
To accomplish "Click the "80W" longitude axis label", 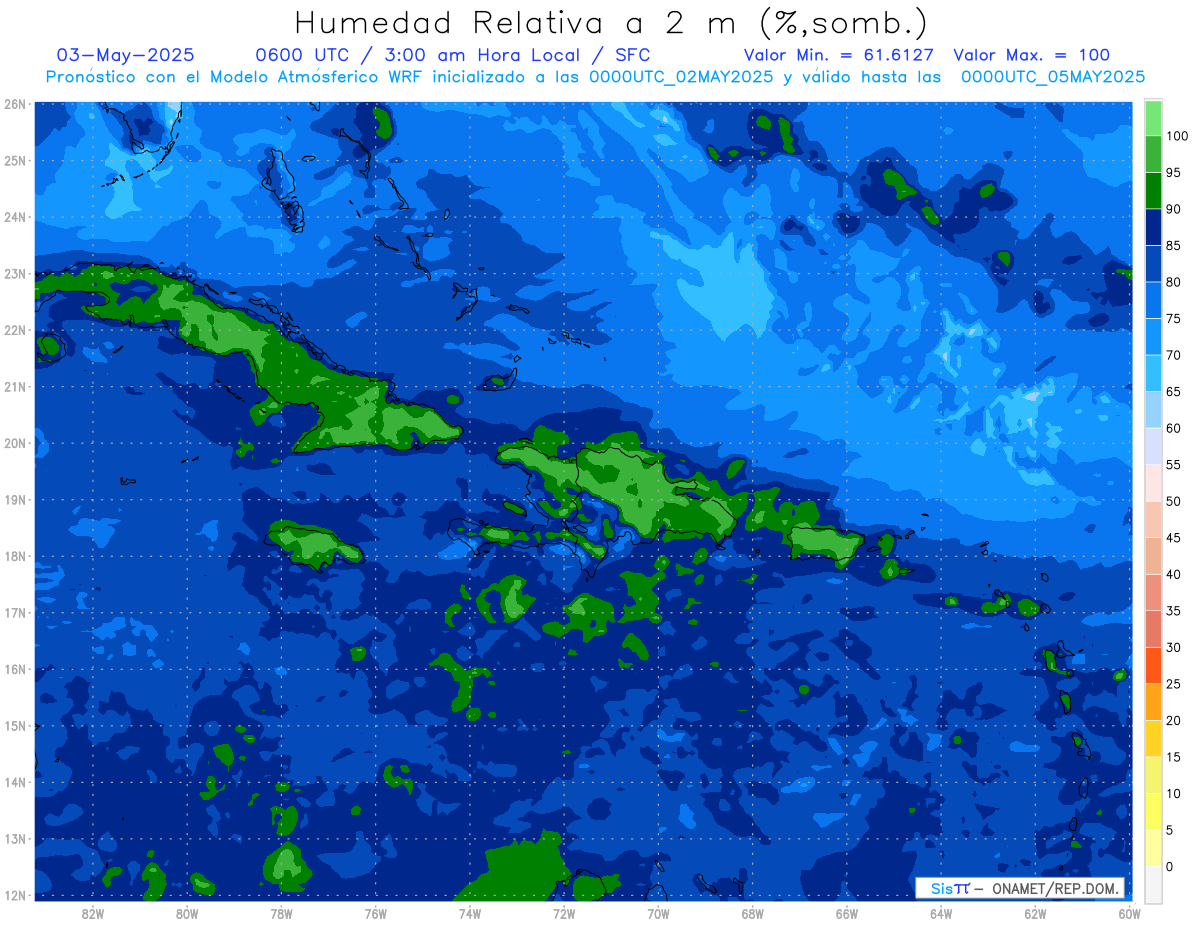I will (x=187, y=913).
